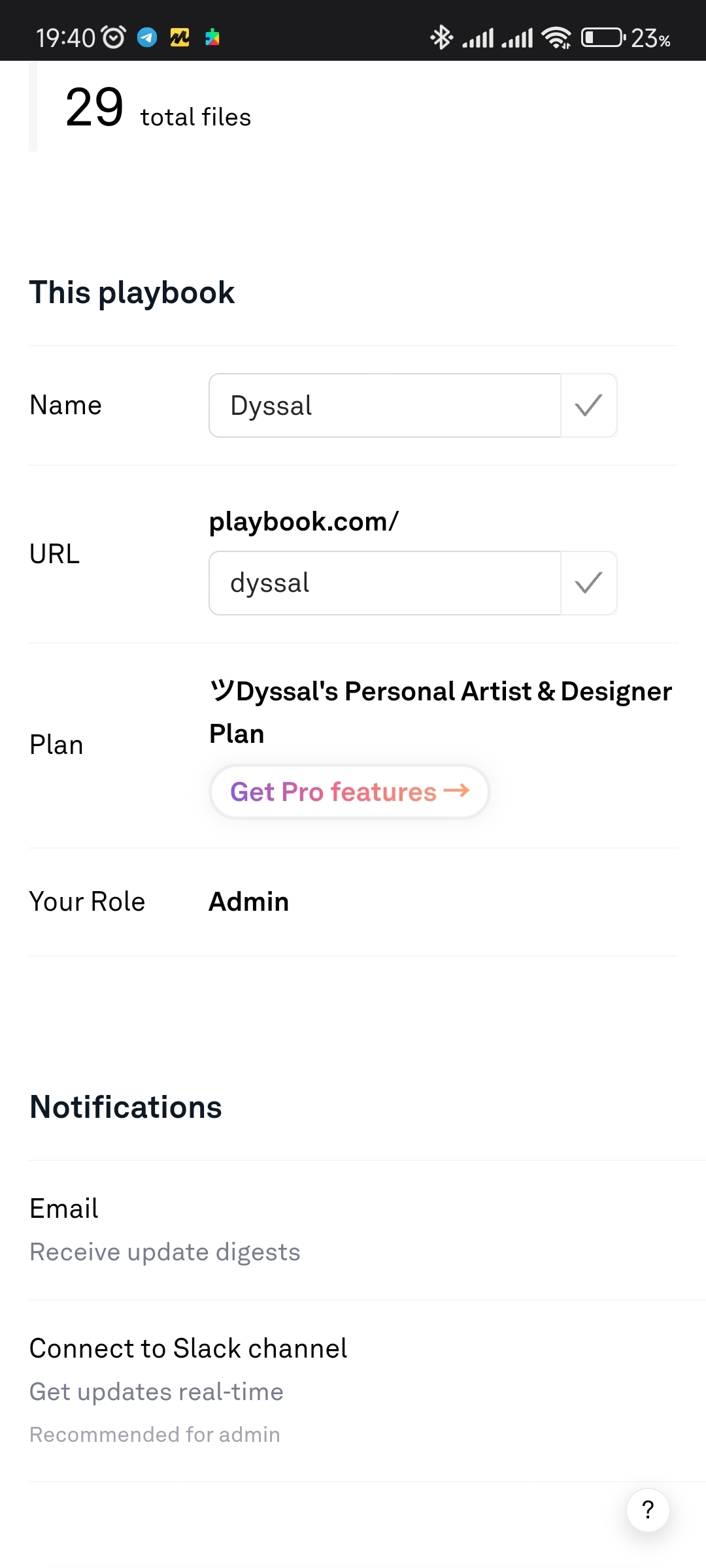Tap the Telegram icon in the status bar
This screenshot has height=1568, width=706.
(x=147, y=38)
